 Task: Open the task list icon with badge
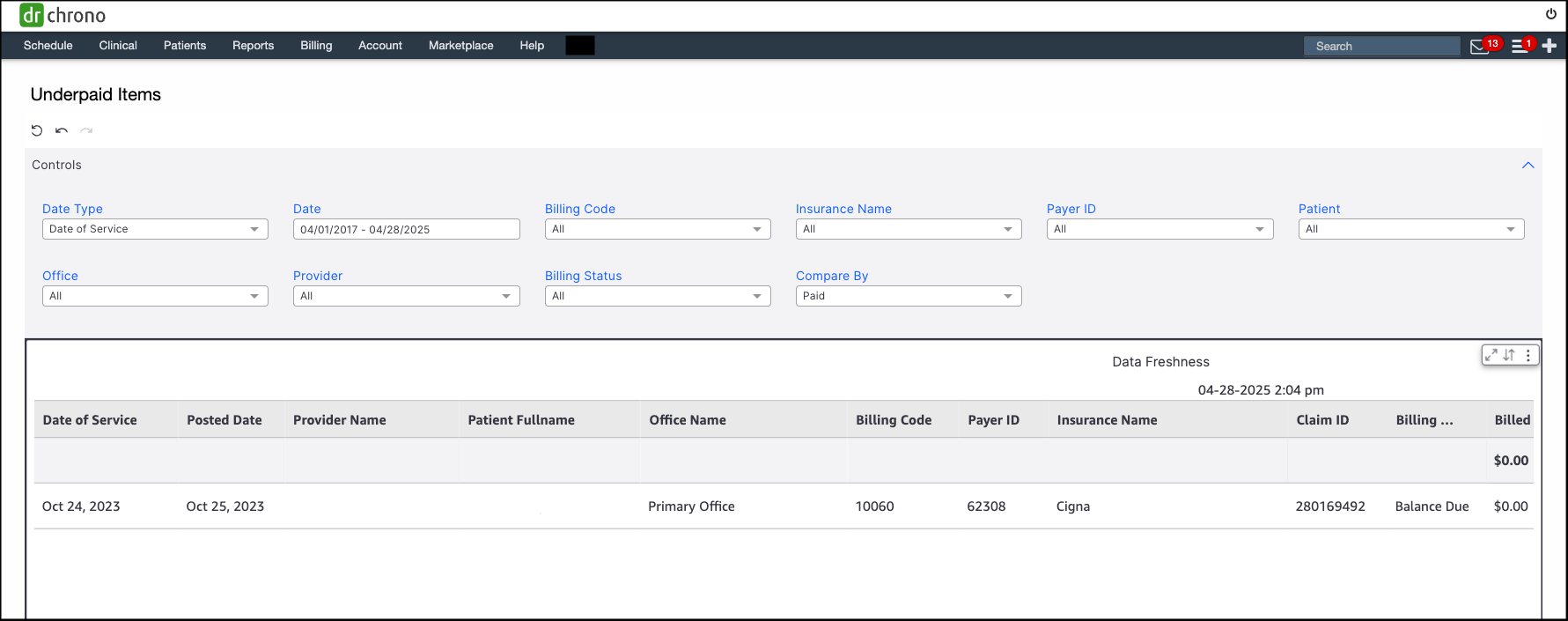tap(1520, 47)
